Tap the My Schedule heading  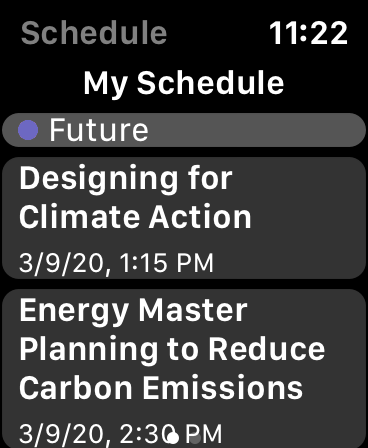(184, 83)
